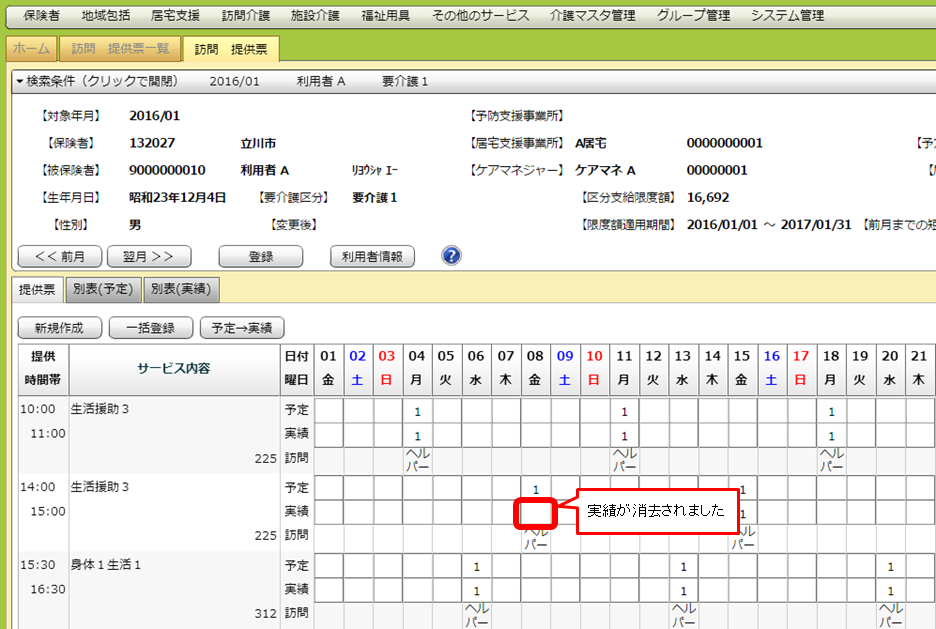
Task: Open the 保険者 menu
Action: point(41,15)
